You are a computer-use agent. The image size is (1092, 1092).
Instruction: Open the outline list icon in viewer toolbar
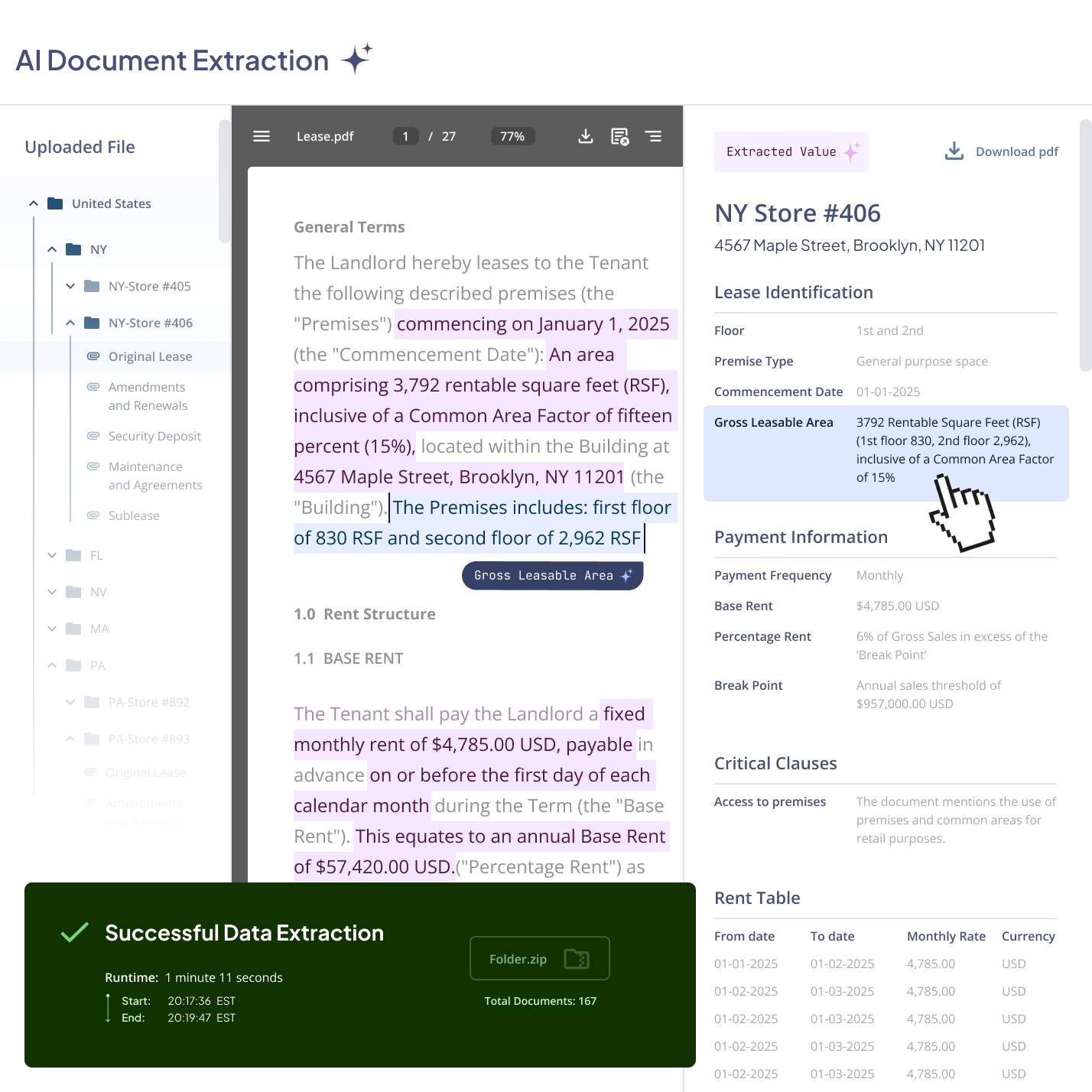point(653,136)
